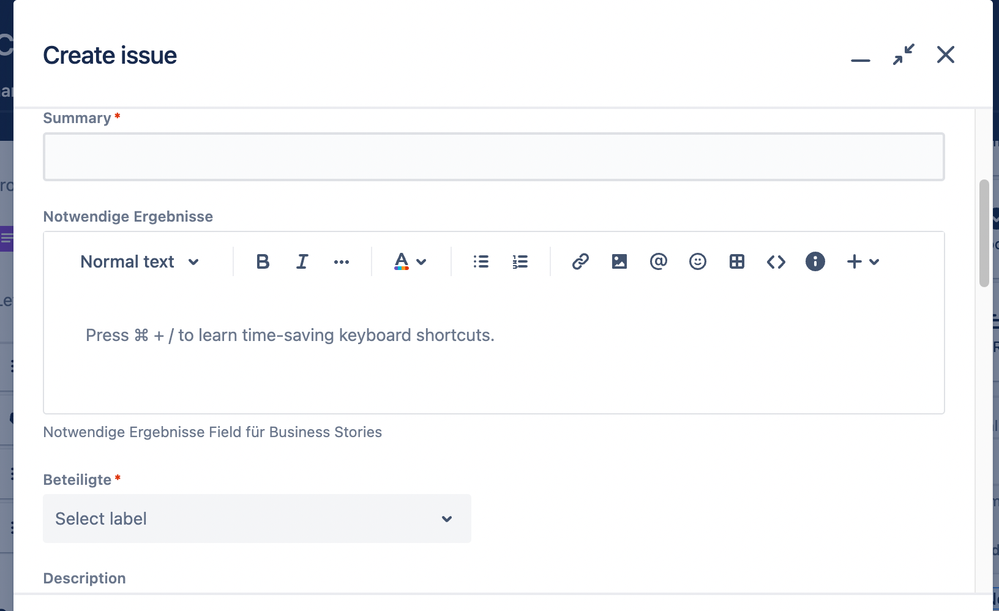Click the Summary field label
Viewport: 999px width, 611px height.
[x=77, y=118]
